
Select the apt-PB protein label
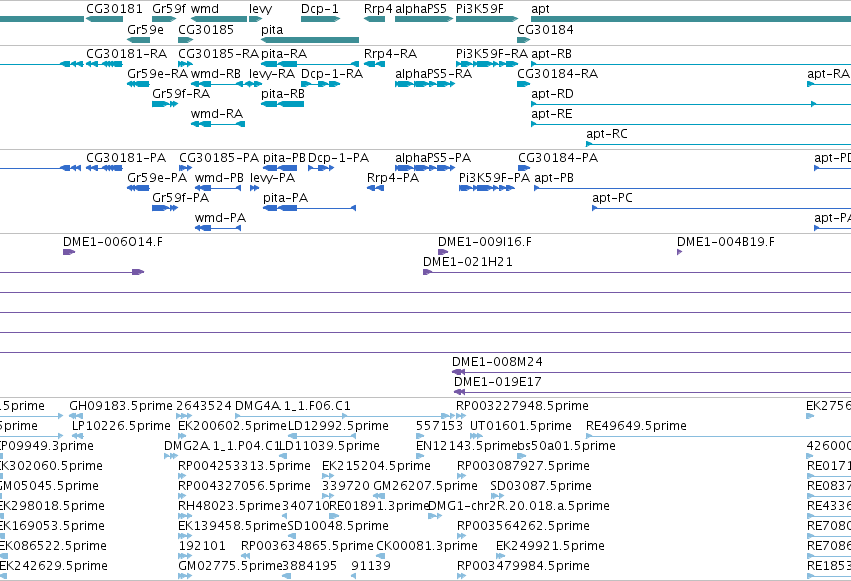click(554, 178)
